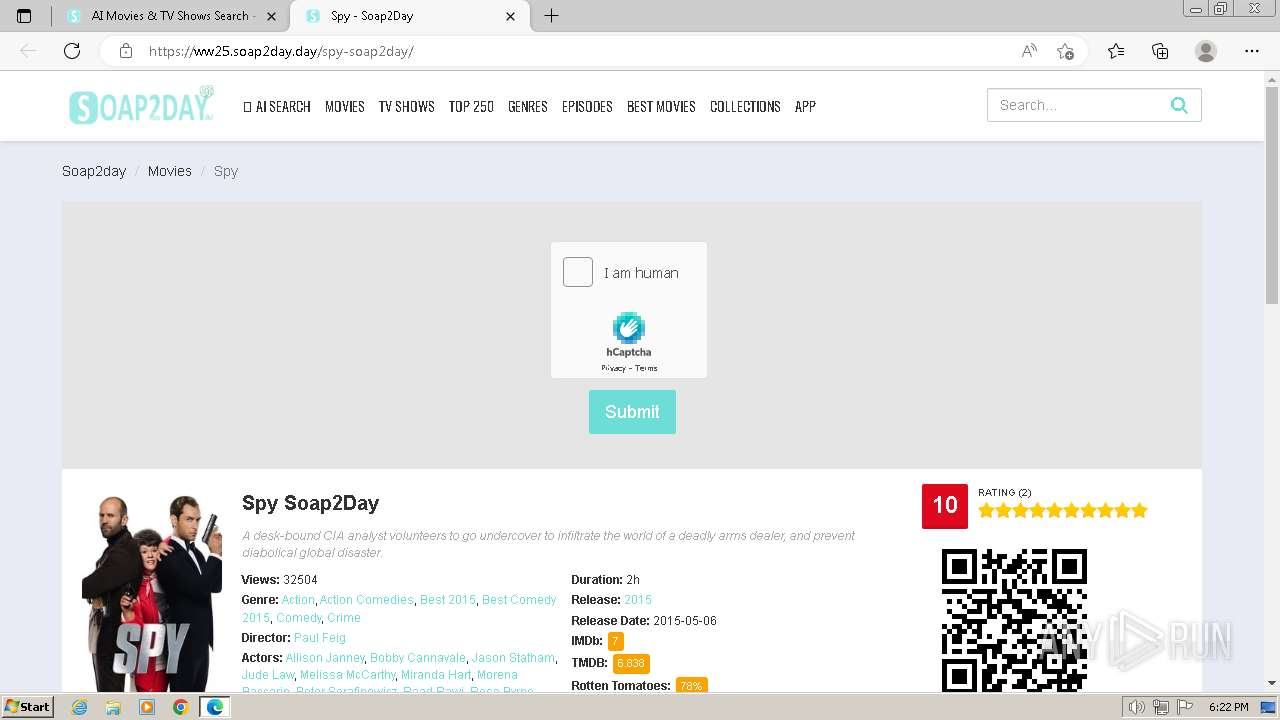
Task: Click the movie QR code
Action: [x=1014, y=620]
